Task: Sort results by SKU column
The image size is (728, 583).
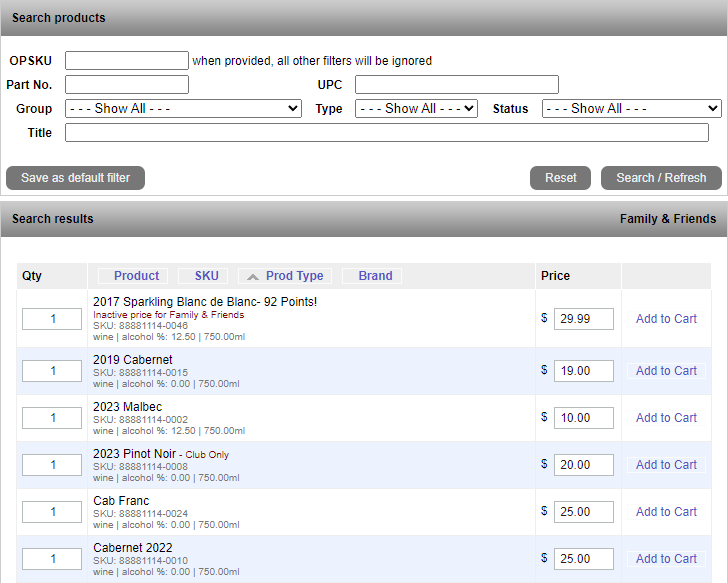Action: (x=206, y=276)
